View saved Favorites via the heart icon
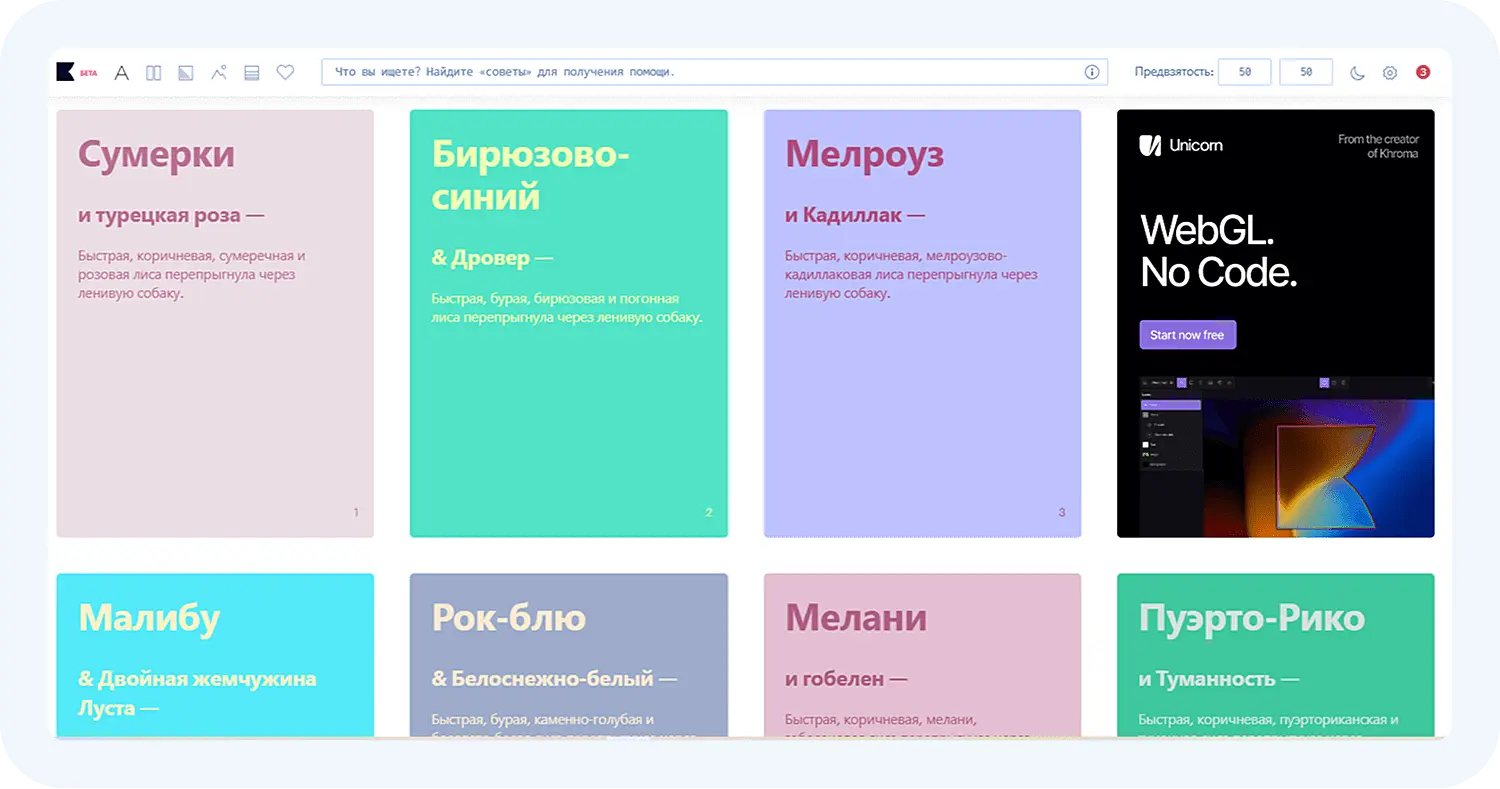This screenshot has width=1500, height=789. (x=285, y=72)
